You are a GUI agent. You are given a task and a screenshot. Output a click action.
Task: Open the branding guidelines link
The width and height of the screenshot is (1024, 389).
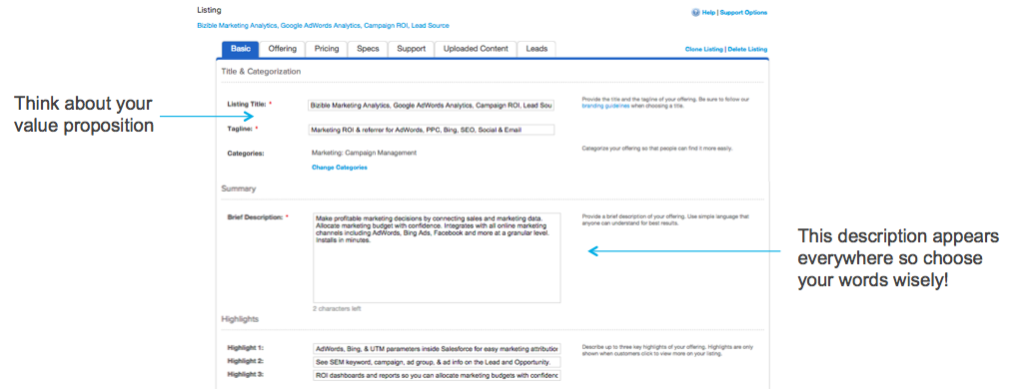coord(605,105)
